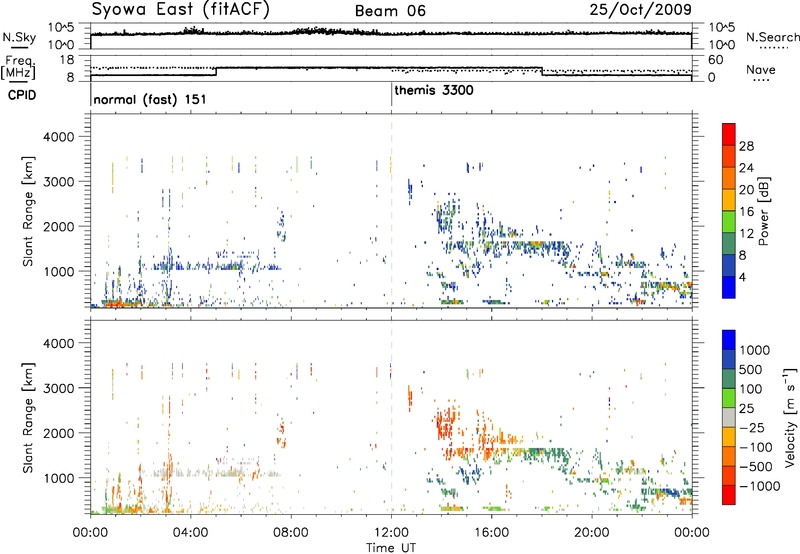This screenshot has width=800, height=554.
Task: Click the '18' frequency tick label
Action: click(x=66, y=60)
